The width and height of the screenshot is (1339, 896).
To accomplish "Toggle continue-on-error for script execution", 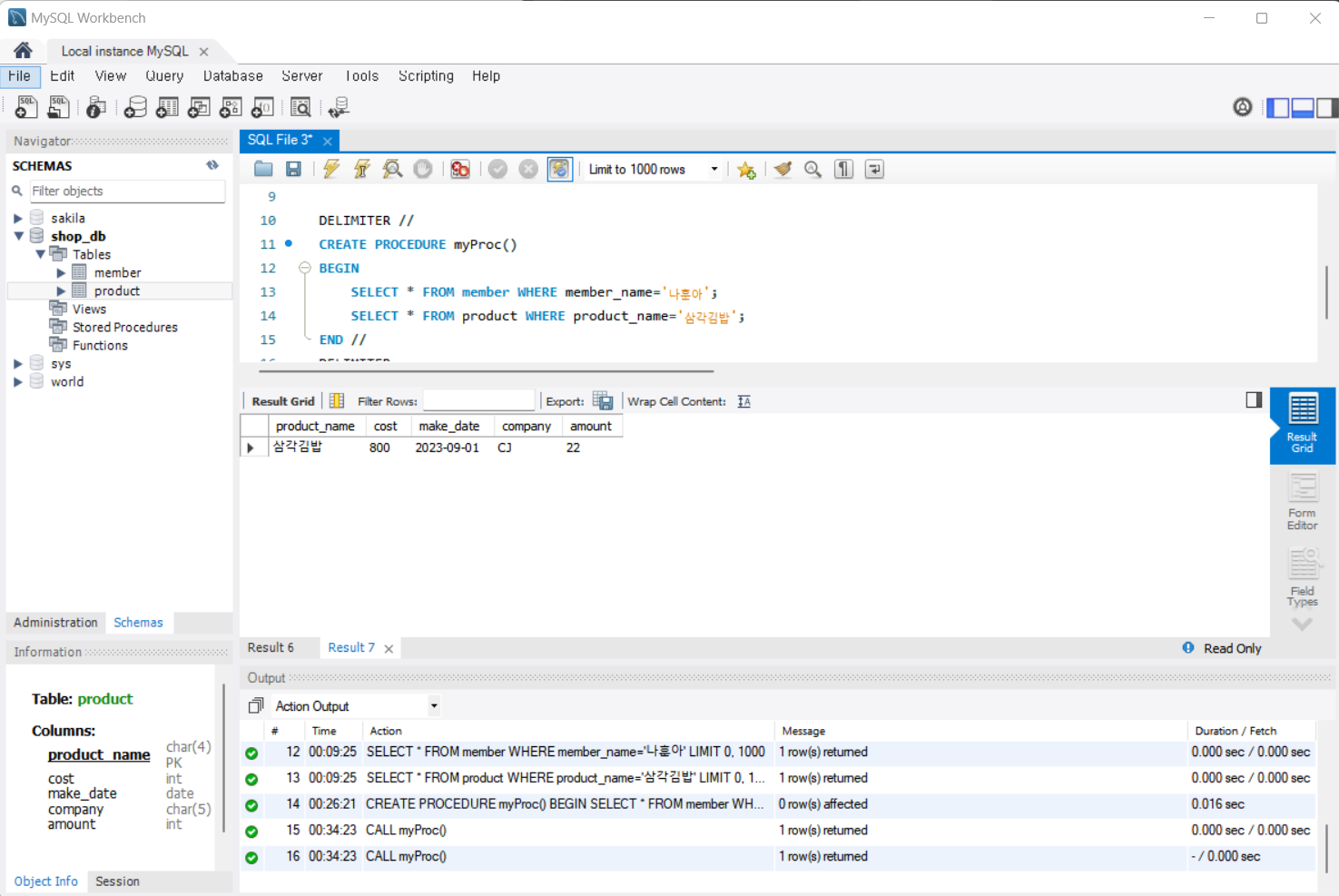I will [460, 169].
